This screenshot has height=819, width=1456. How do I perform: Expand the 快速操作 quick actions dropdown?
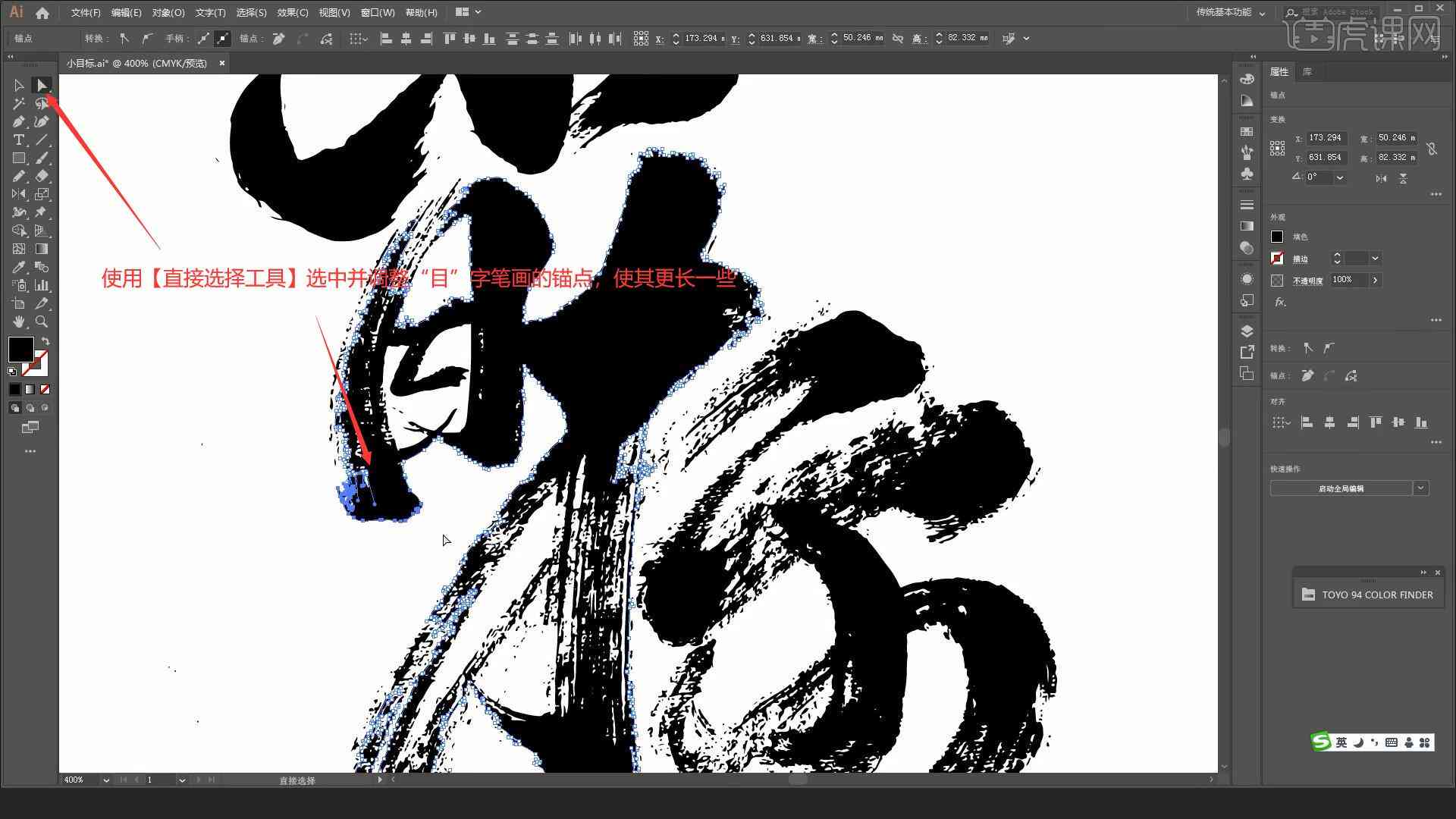[1422, 488]
